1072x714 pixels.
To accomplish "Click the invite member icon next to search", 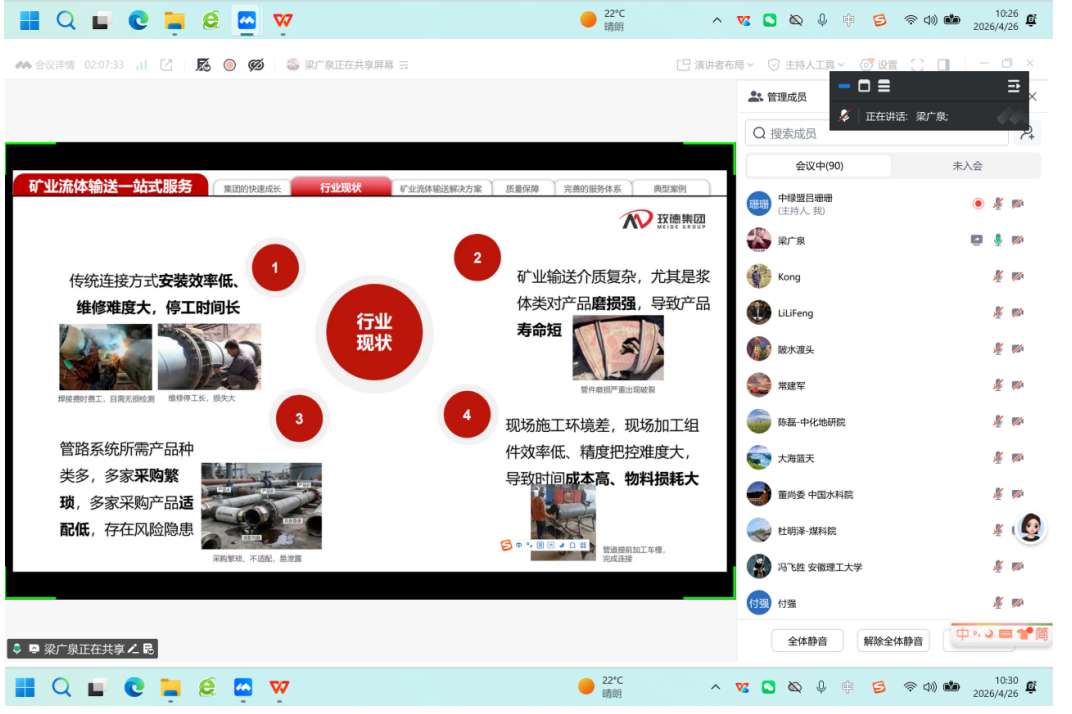I will tap(1026, 133).
